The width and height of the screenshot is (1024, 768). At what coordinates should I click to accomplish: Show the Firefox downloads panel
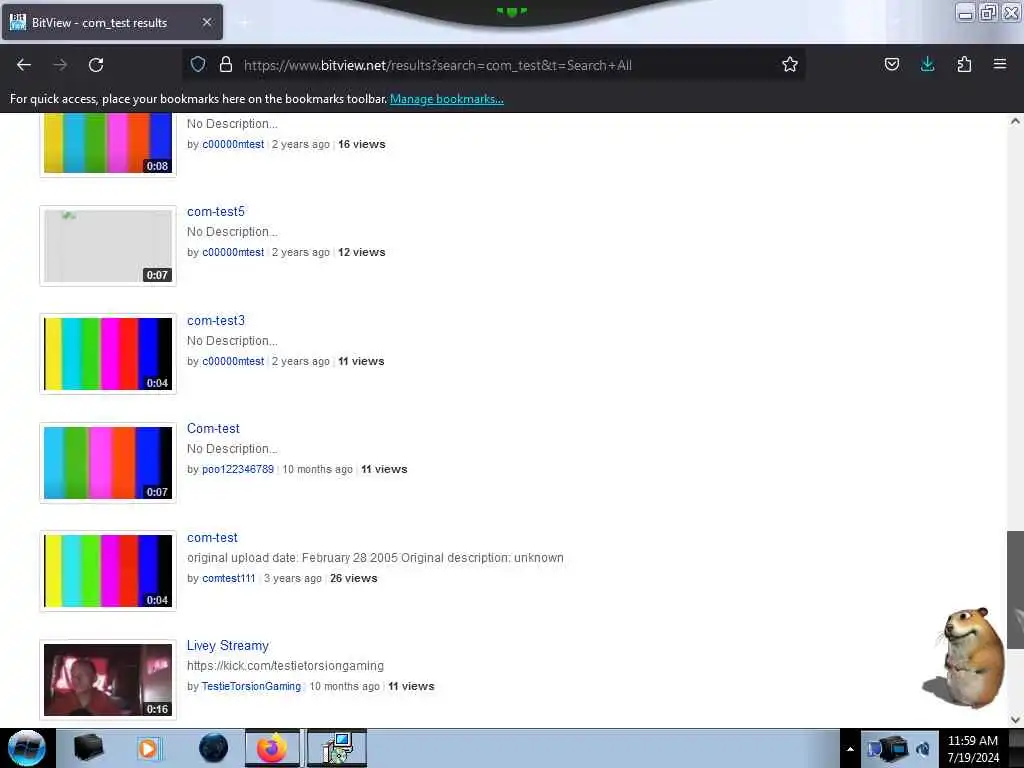point(927,64)
